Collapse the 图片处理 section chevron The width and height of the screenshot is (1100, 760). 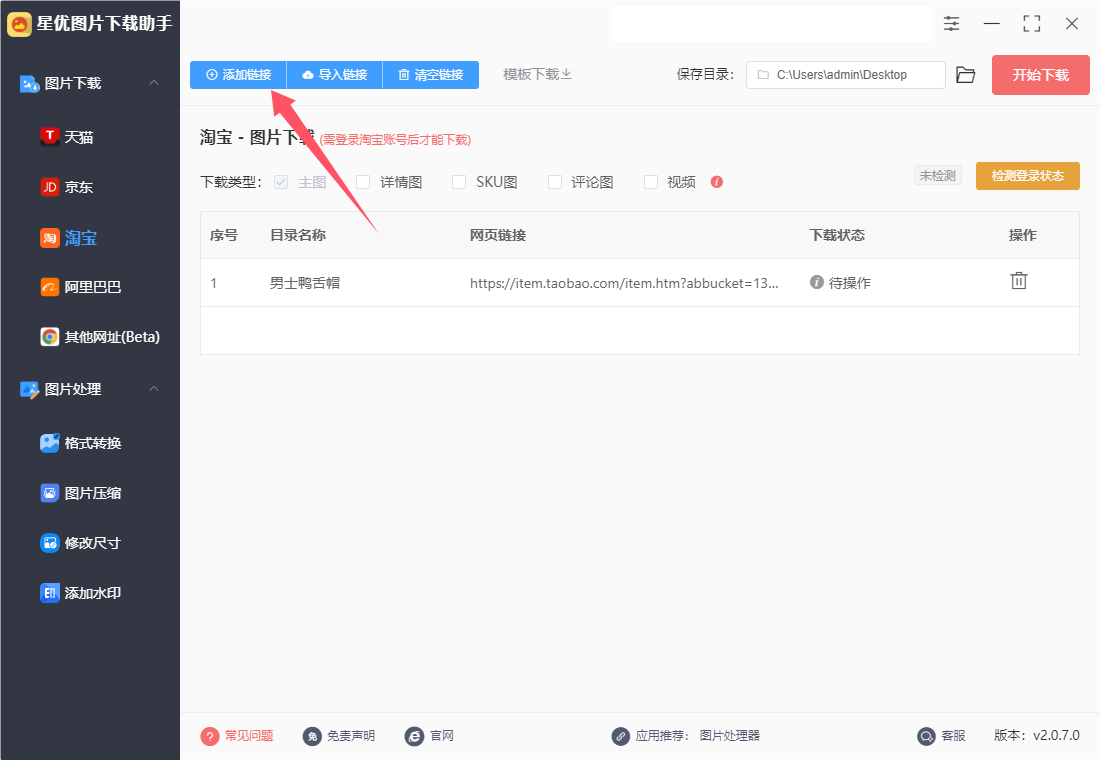coord(154,389)
